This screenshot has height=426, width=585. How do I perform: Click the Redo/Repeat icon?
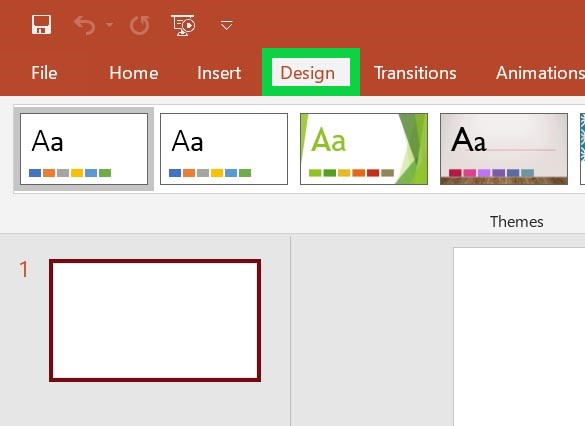(140, 25)
